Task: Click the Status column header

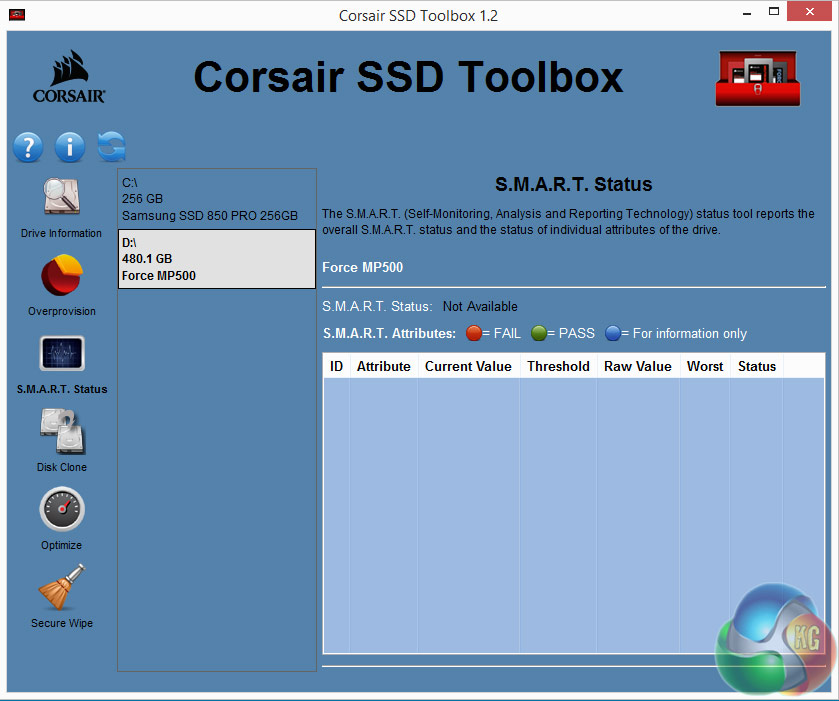Action: pos(757,366)
